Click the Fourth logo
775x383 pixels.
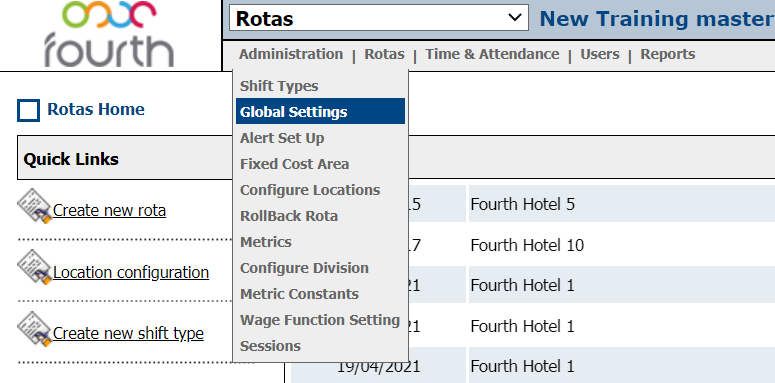click(110, 34)
